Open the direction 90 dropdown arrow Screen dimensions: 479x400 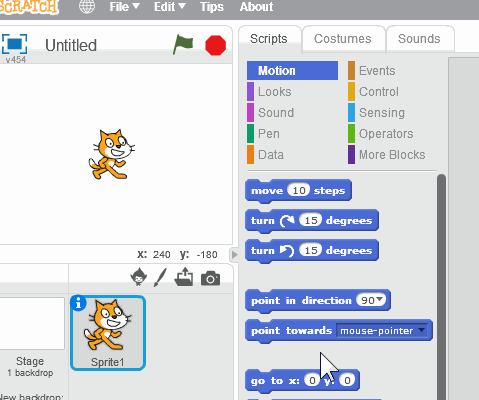click(380, 299)
